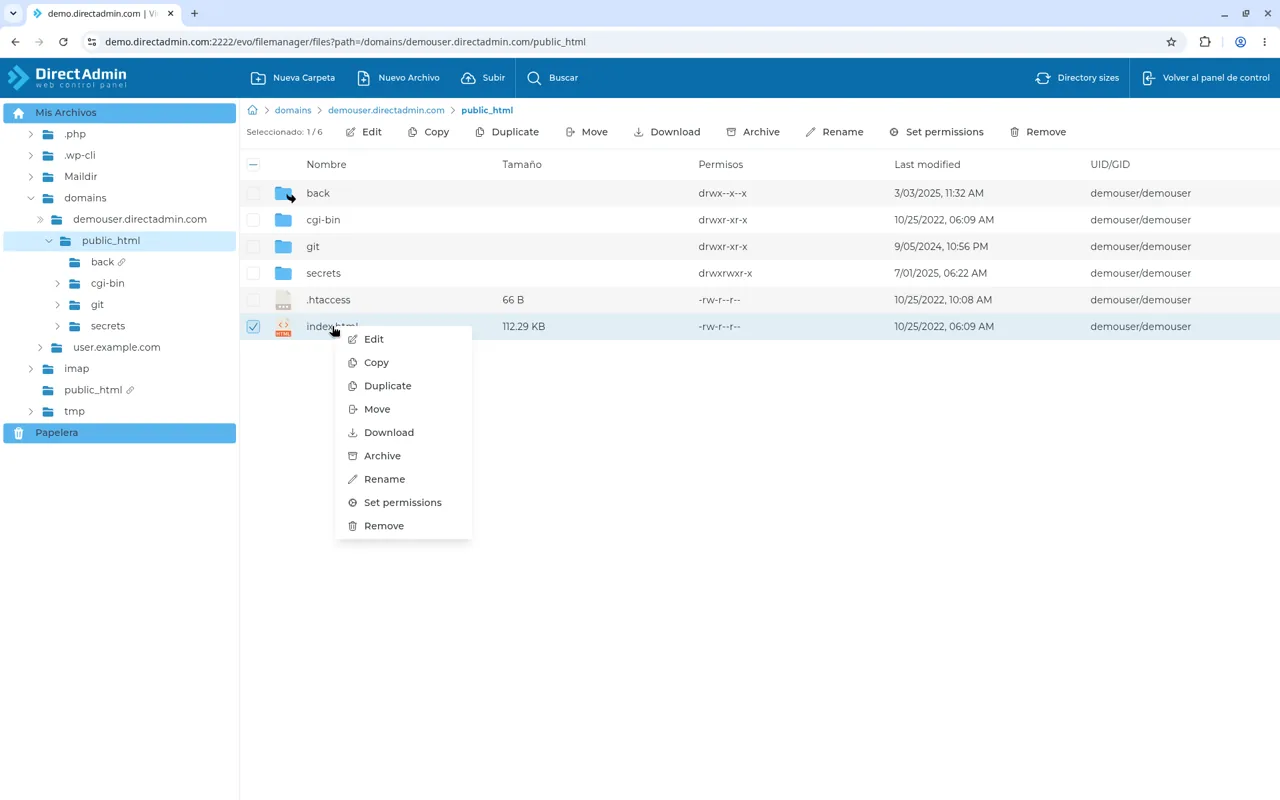Check the git row checkbox

(x=253, y=246)
